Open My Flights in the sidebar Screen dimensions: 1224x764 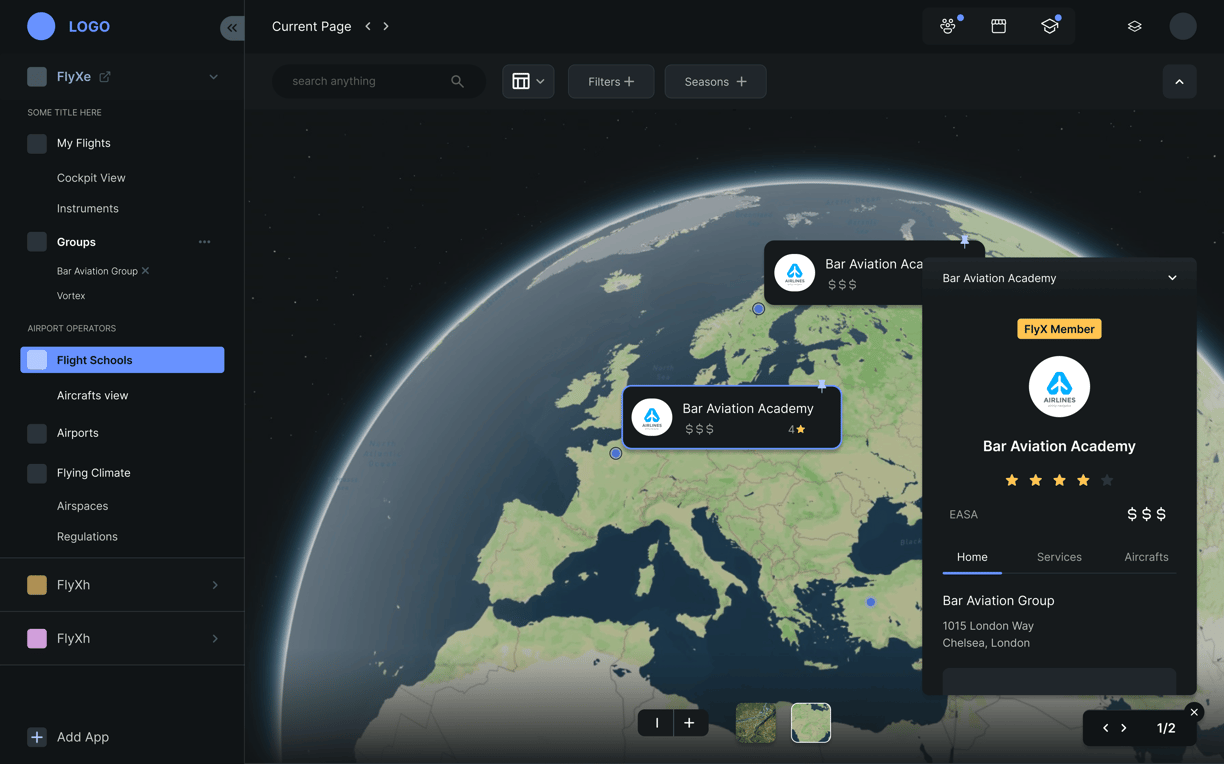pos(84,143)
